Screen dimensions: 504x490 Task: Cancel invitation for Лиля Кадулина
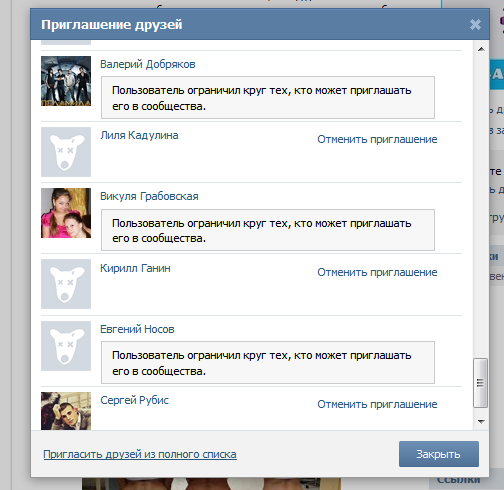point(377,139)
